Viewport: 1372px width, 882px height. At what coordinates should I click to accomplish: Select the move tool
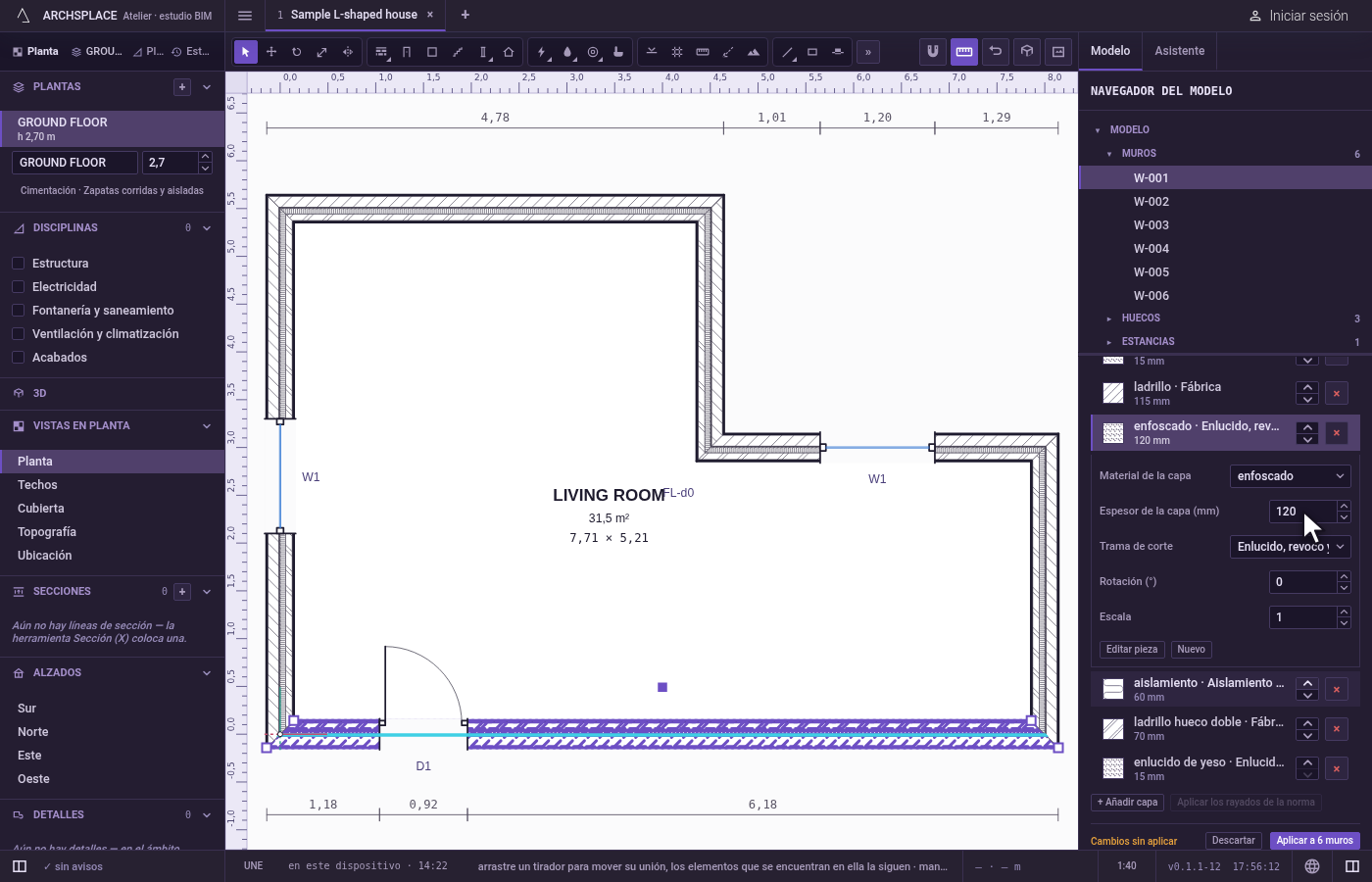click(271, 52)
